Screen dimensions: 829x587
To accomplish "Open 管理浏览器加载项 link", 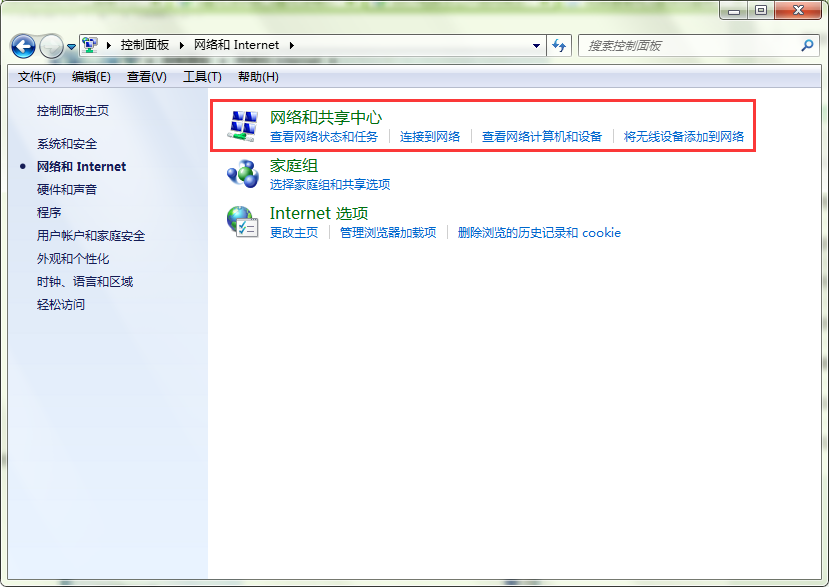I will pos(388,233).
